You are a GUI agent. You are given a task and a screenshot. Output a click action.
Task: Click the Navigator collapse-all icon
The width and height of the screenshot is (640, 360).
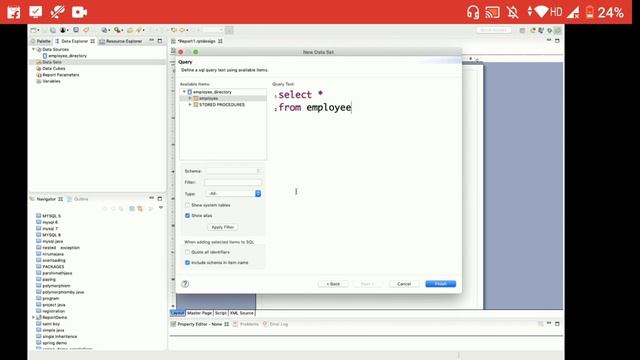[x=132, y=209]
